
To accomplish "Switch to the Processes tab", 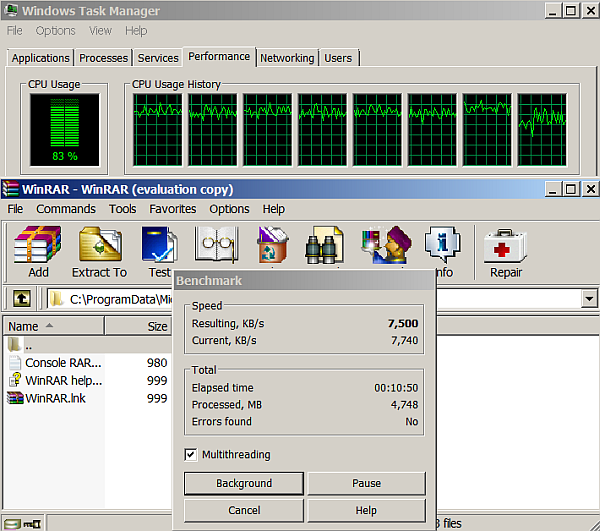I will pyautogui.click(x=103, y=58).
